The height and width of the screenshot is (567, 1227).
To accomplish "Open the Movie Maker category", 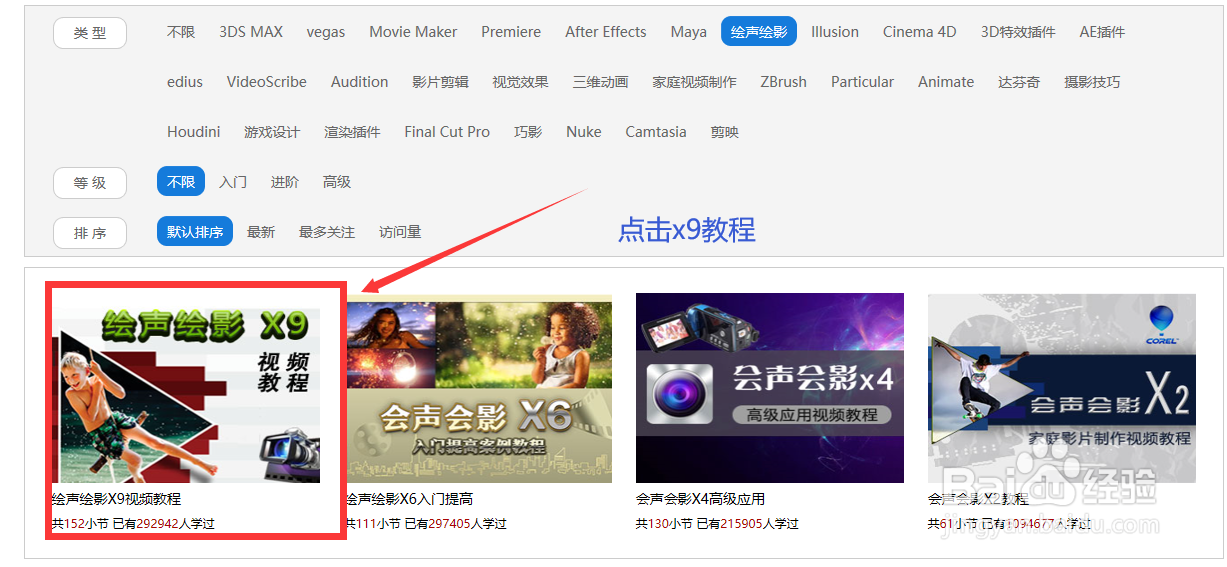I will click(x=413, y=32).
